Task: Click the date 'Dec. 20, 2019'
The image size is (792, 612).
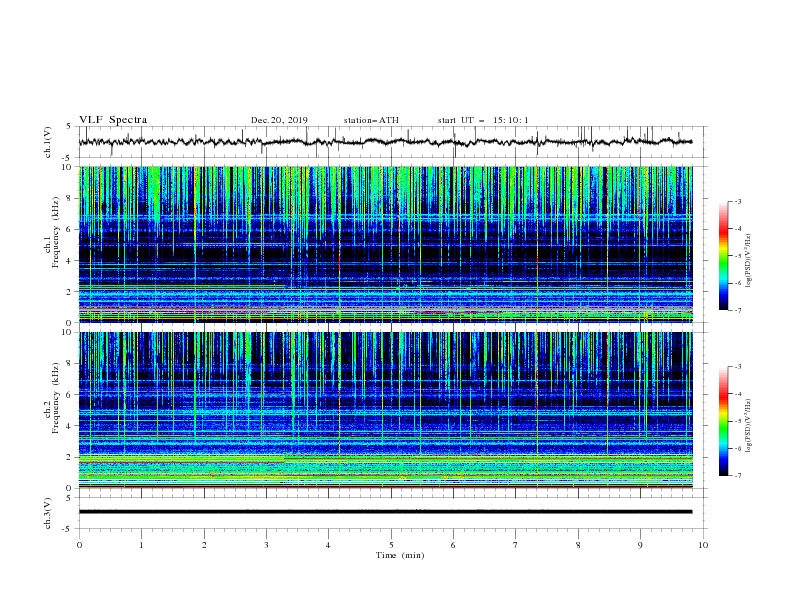Action: [x=279, y=120]
